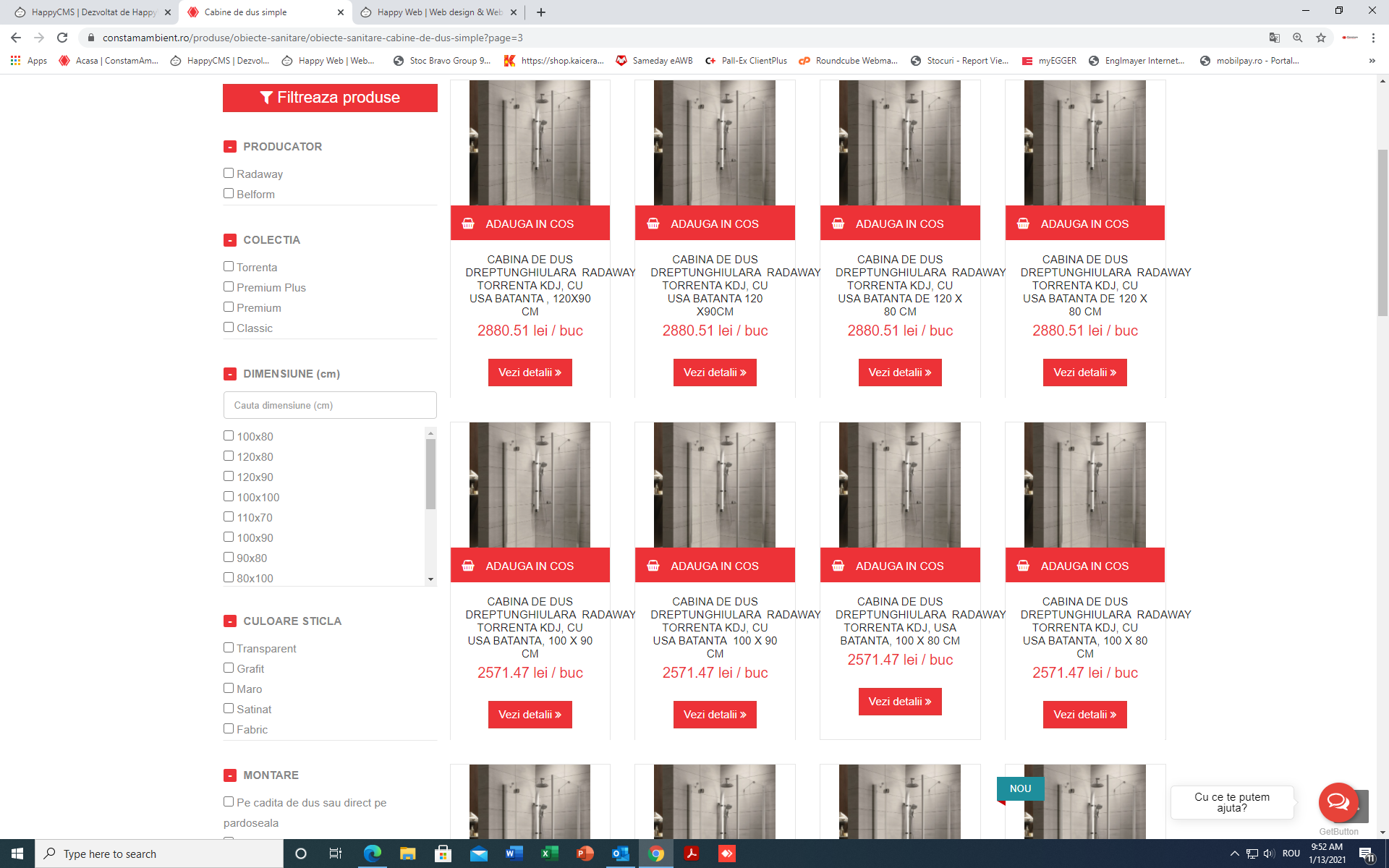This screenshot has width=1389, height=868.
Task: Click the zoom magnifier icon in address bar
Action: click(x=1298, y=38)
